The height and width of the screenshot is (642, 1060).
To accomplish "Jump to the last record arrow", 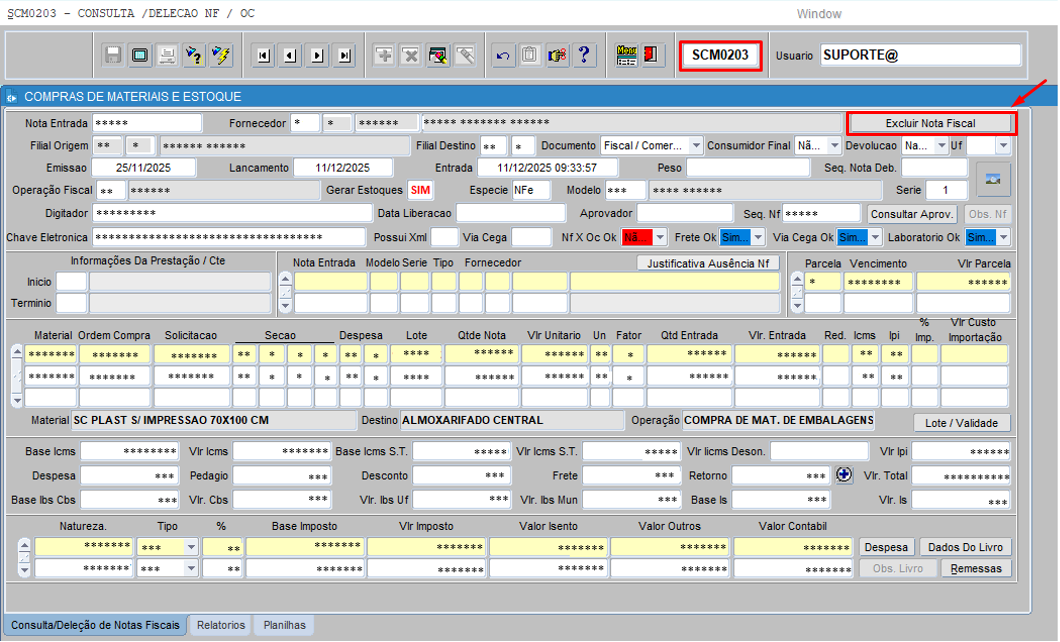I will (344, 56).
